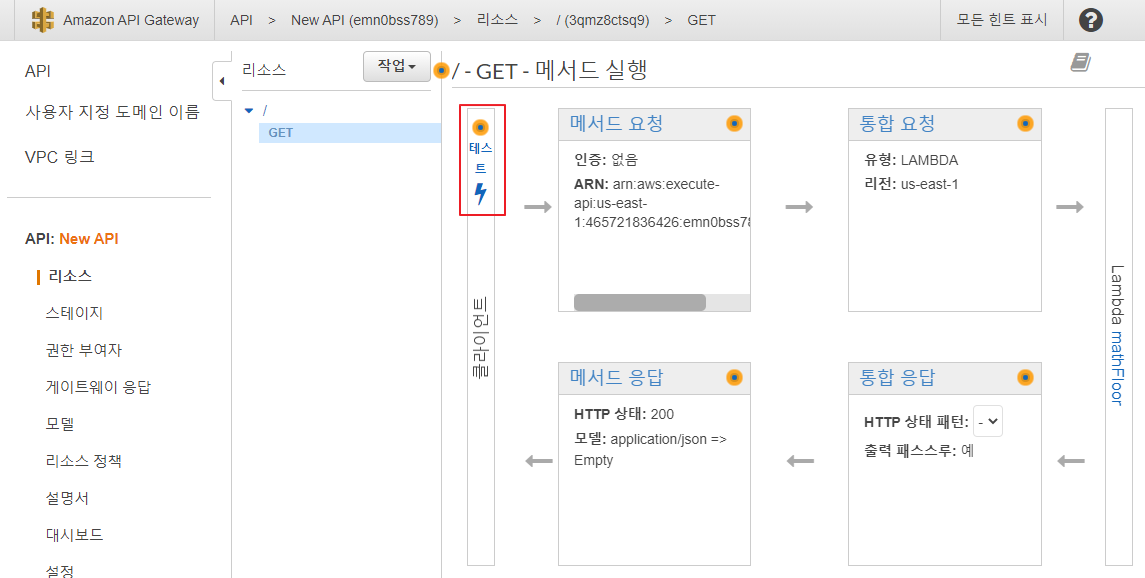The width and height of the screenshot is (1145, 578).
Task: Select 모델 in API sidebar
Action: [x=60, y=424]
